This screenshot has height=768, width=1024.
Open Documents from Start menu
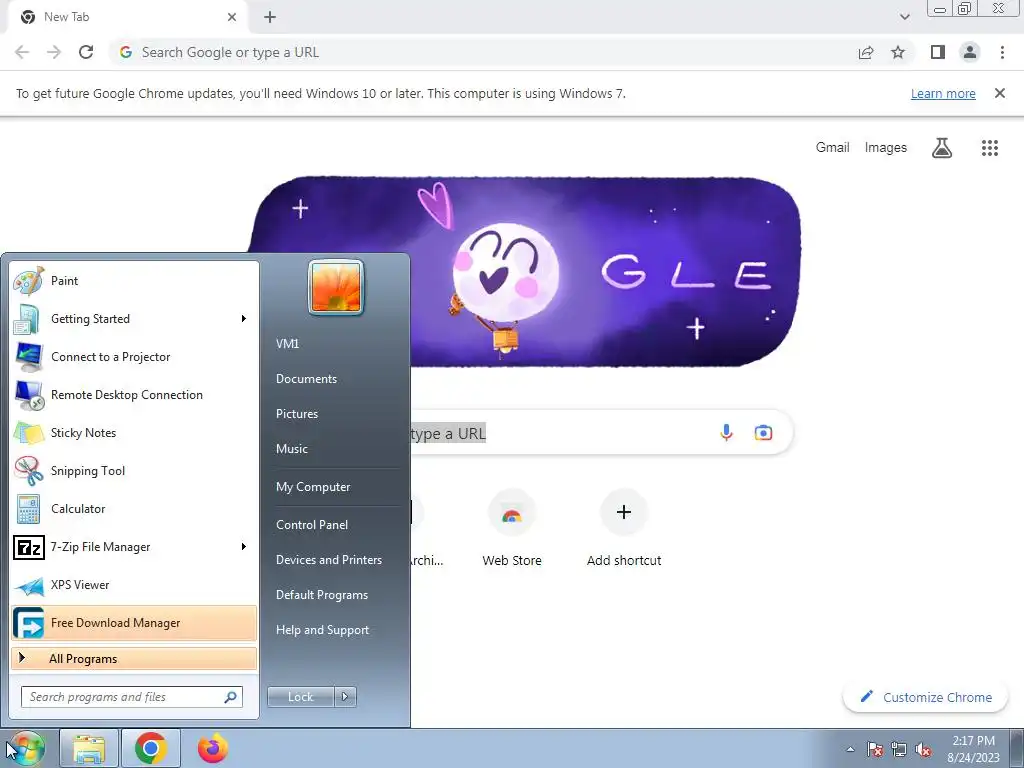pos(306,379)
